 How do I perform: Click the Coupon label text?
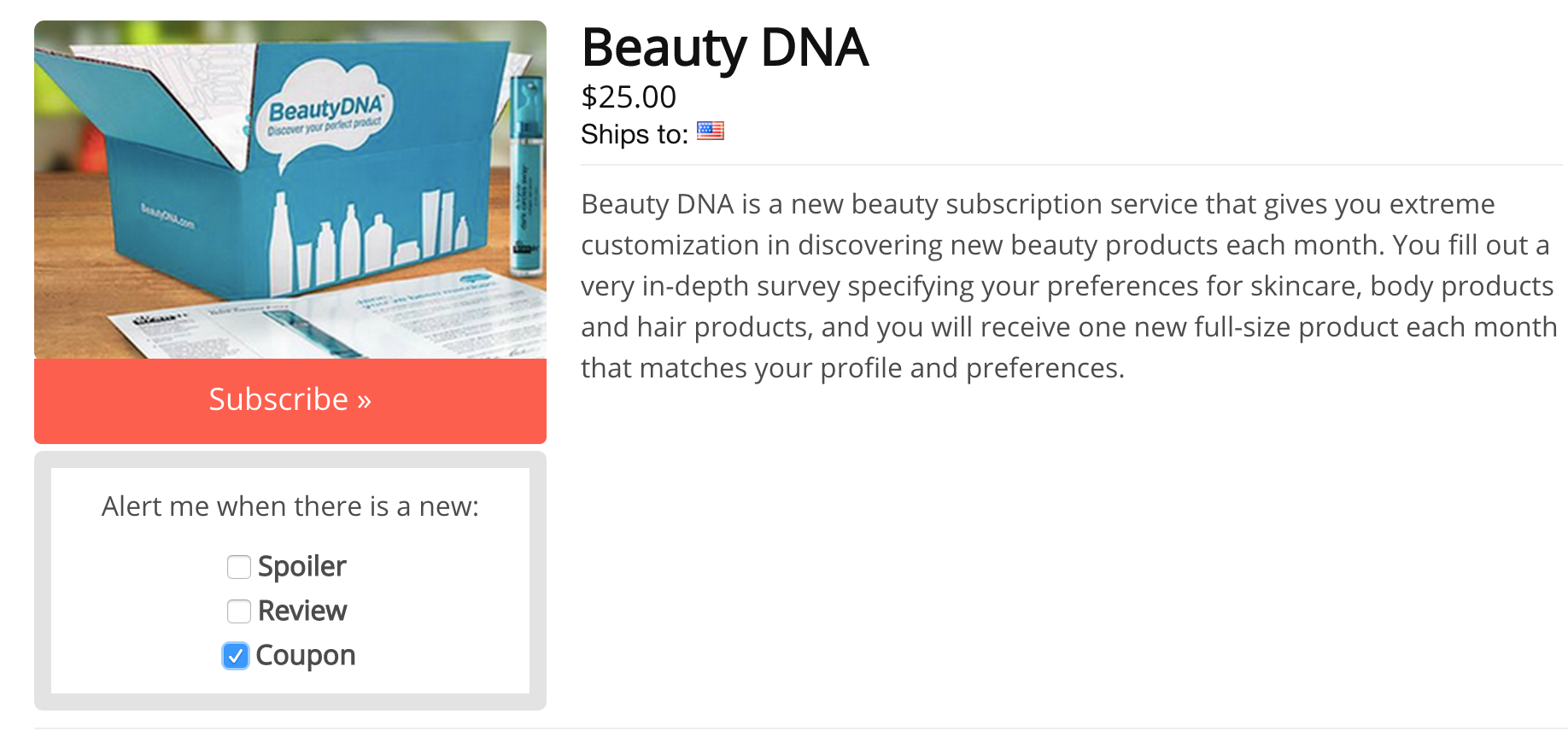pyautogui.click(x=306, y=656)
